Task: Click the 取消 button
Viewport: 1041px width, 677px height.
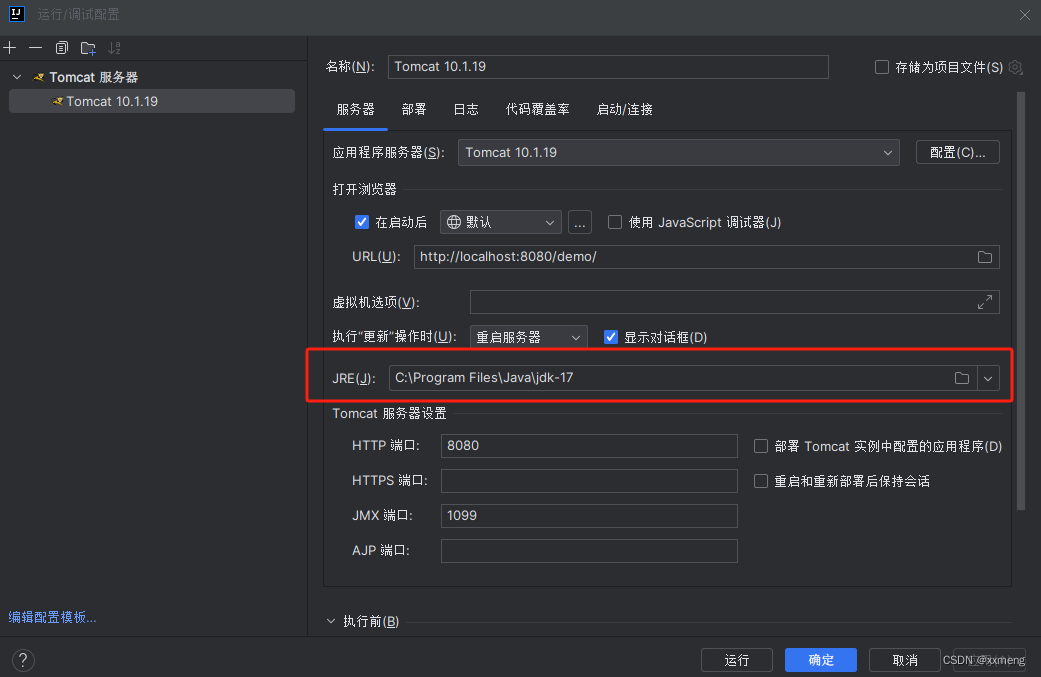Action: (x=904, y=660)
